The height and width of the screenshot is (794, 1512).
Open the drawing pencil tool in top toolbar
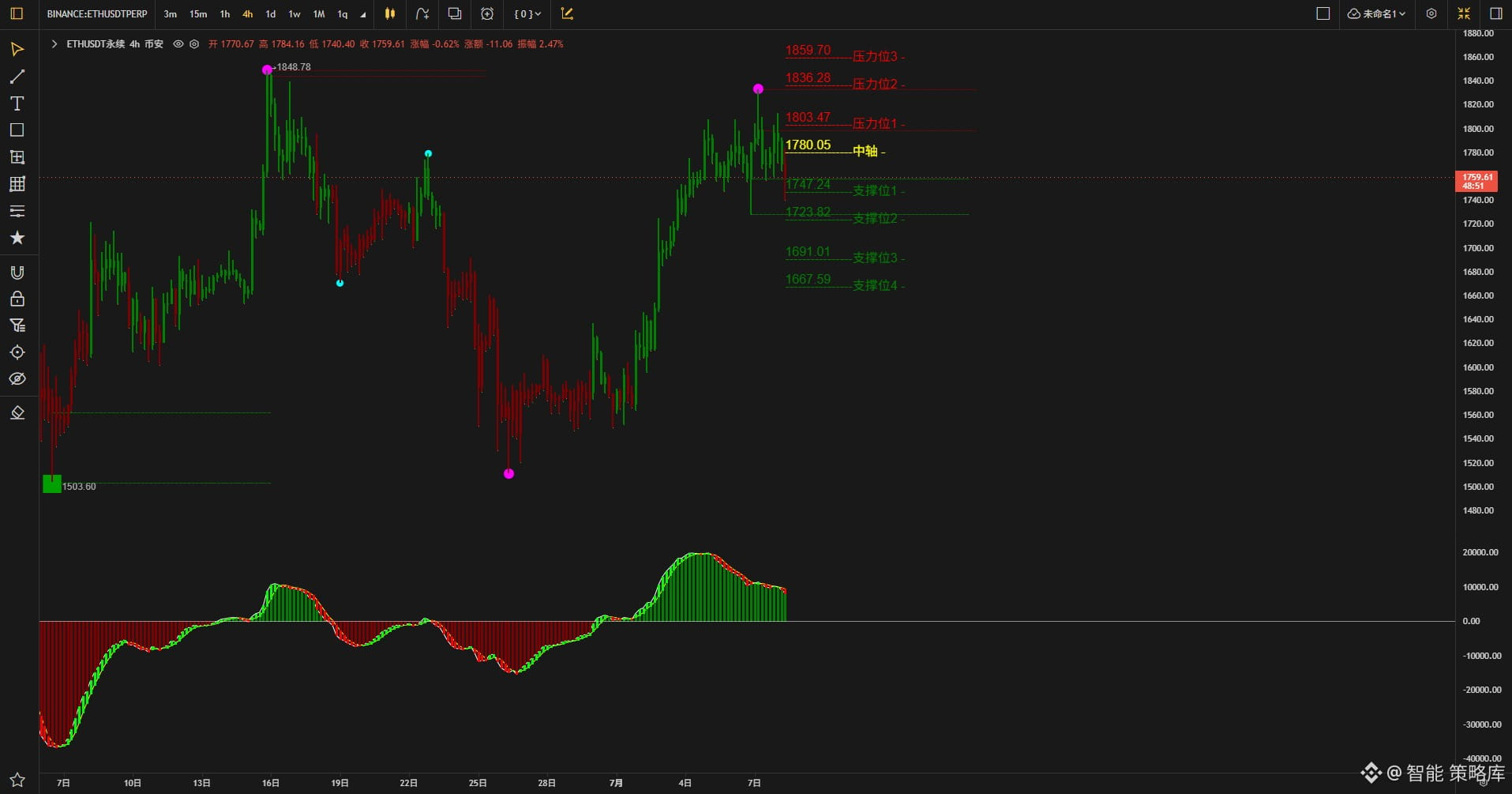point(567,13)
